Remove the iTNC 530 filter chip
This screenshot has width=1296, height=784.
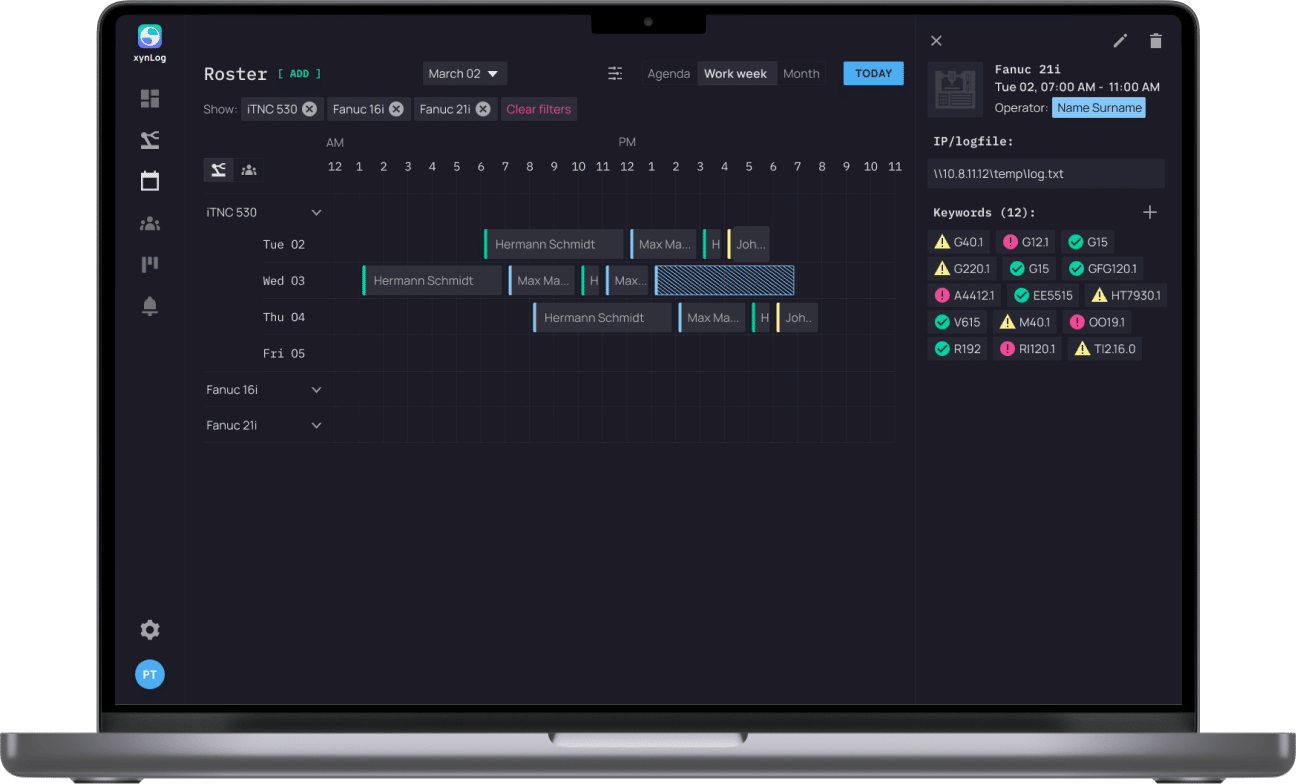click(x=309, y=109)
